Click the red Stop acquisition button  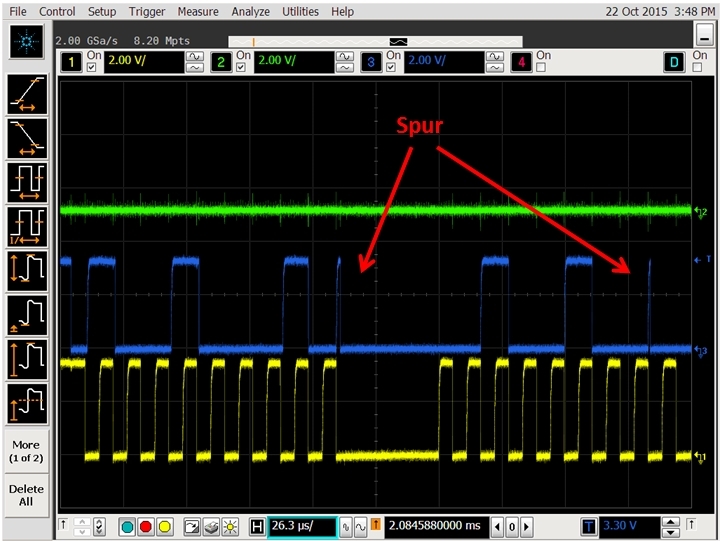[x=146, y=527]
